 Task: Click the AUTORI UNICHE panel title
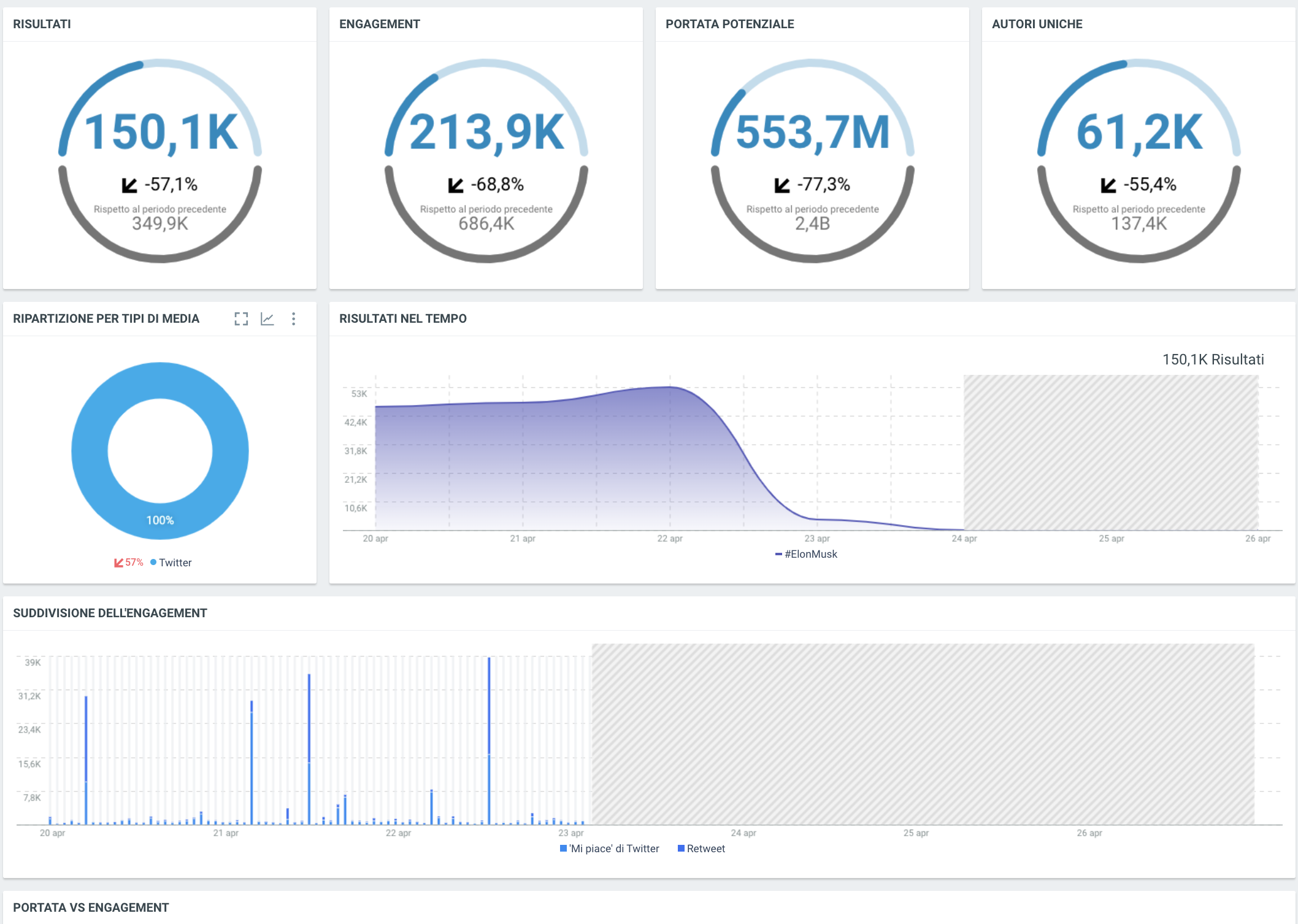(1037, 24)
